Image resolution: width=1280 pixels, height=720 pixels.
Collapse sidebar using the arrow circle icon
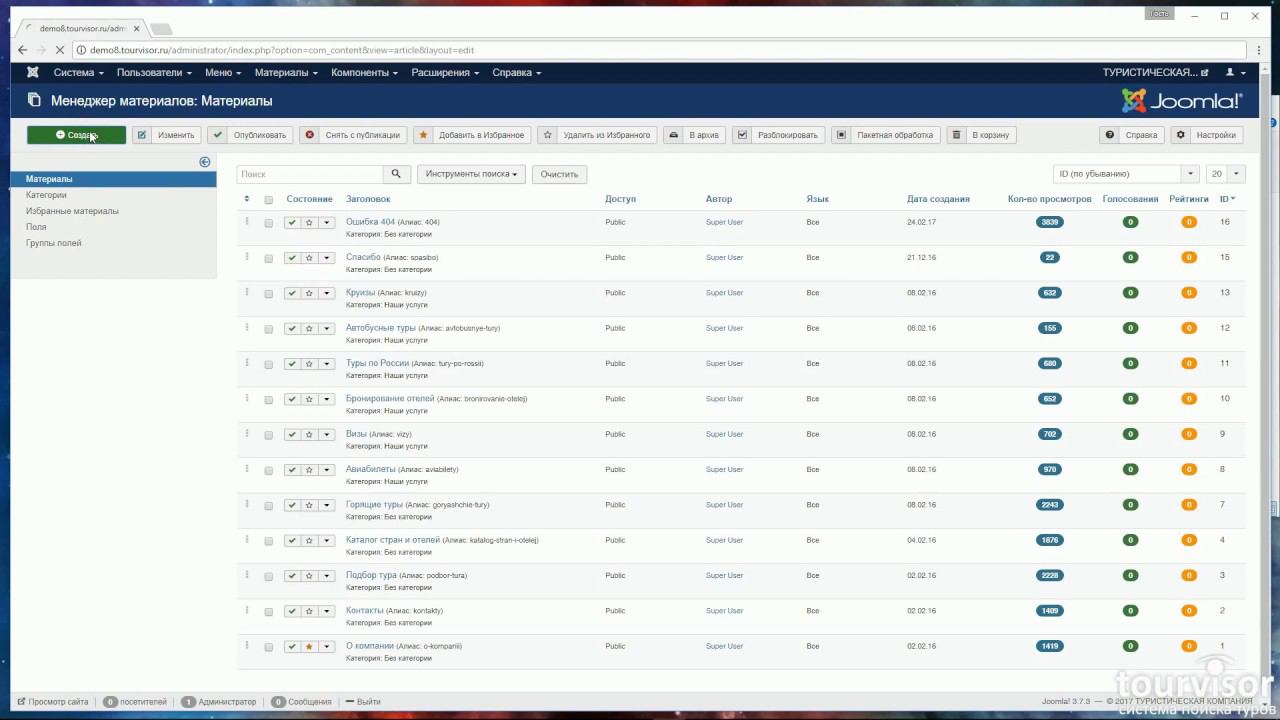pos(205,162)
